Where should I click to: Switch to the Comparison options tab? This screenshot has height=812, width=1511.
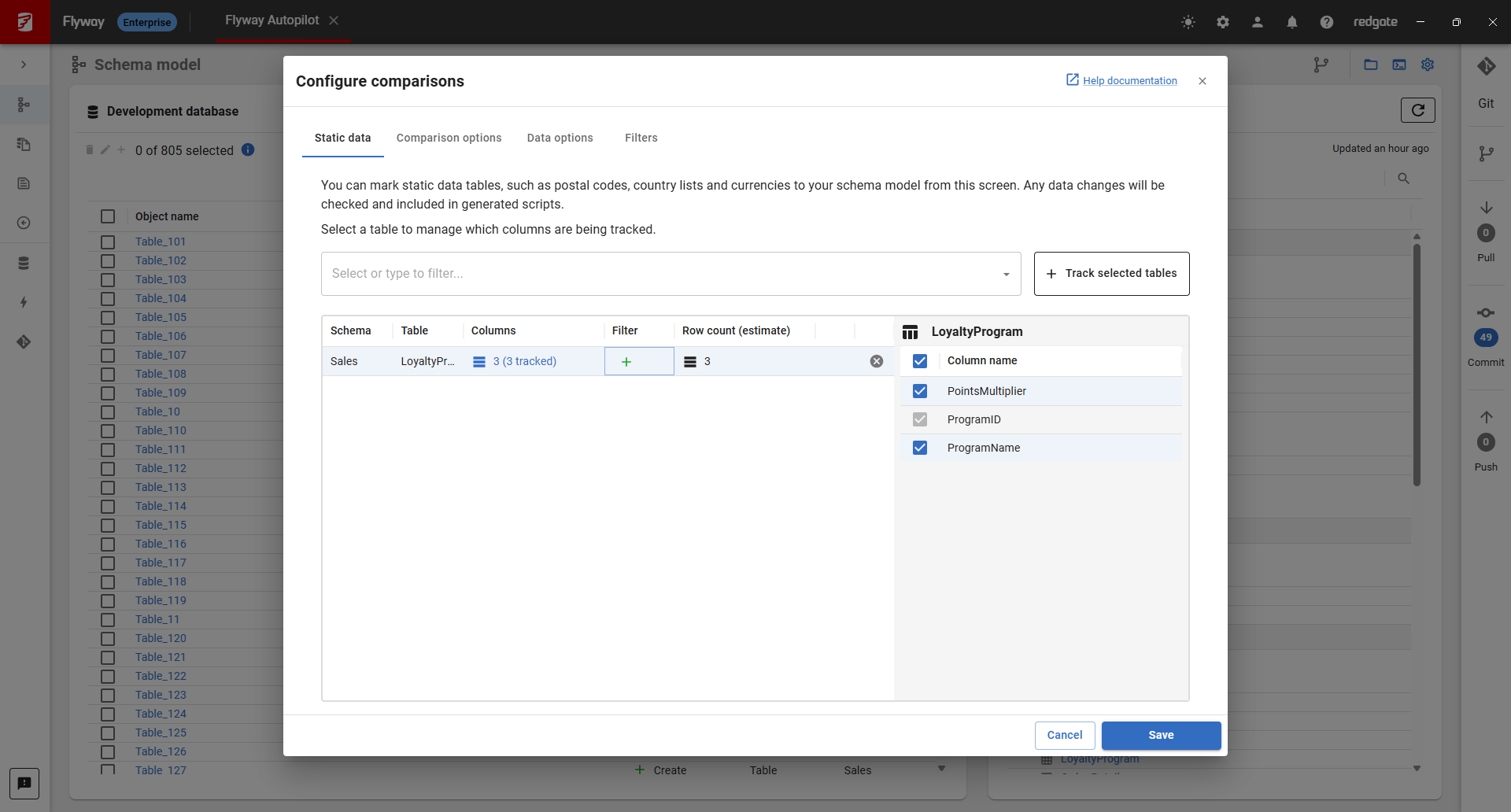(449, 138)
